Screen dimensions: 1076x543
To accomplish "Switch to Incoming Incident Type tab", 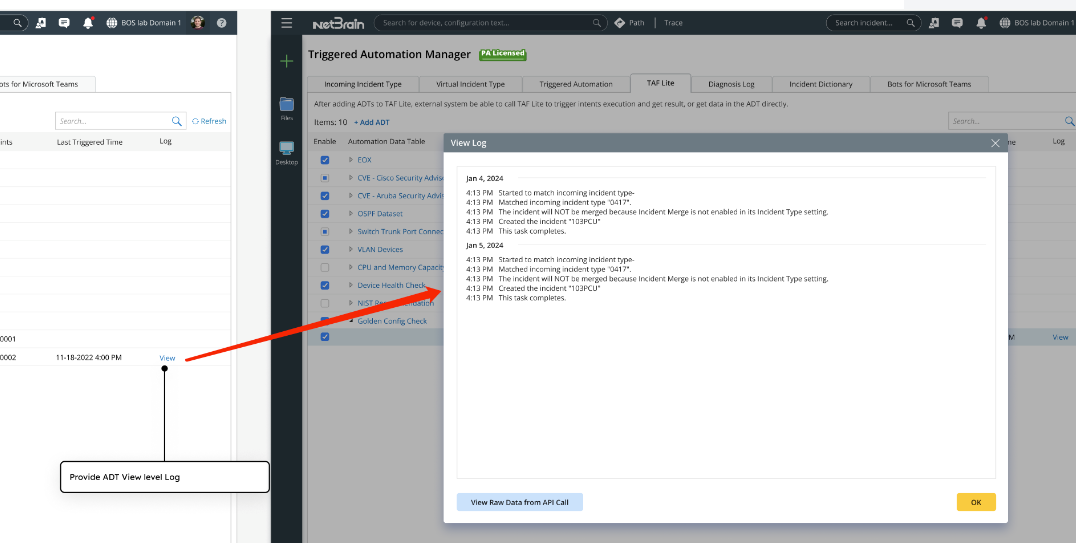I will click(x=363, y=84).
